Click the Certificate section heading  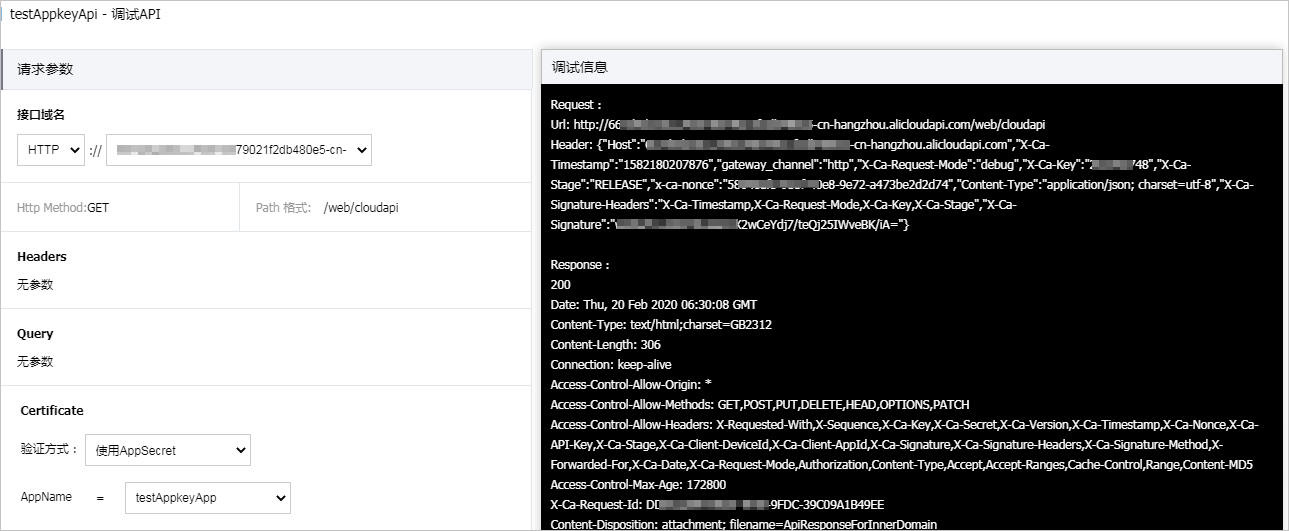click(x=52, y=411)
